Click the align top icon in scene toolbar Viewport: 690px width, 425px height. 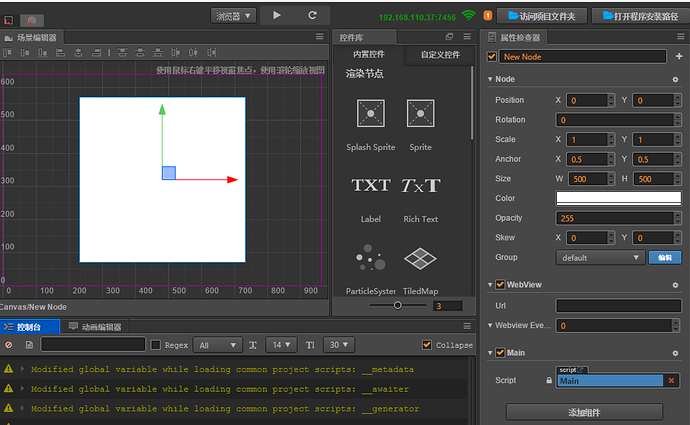[x=7, y=53]
